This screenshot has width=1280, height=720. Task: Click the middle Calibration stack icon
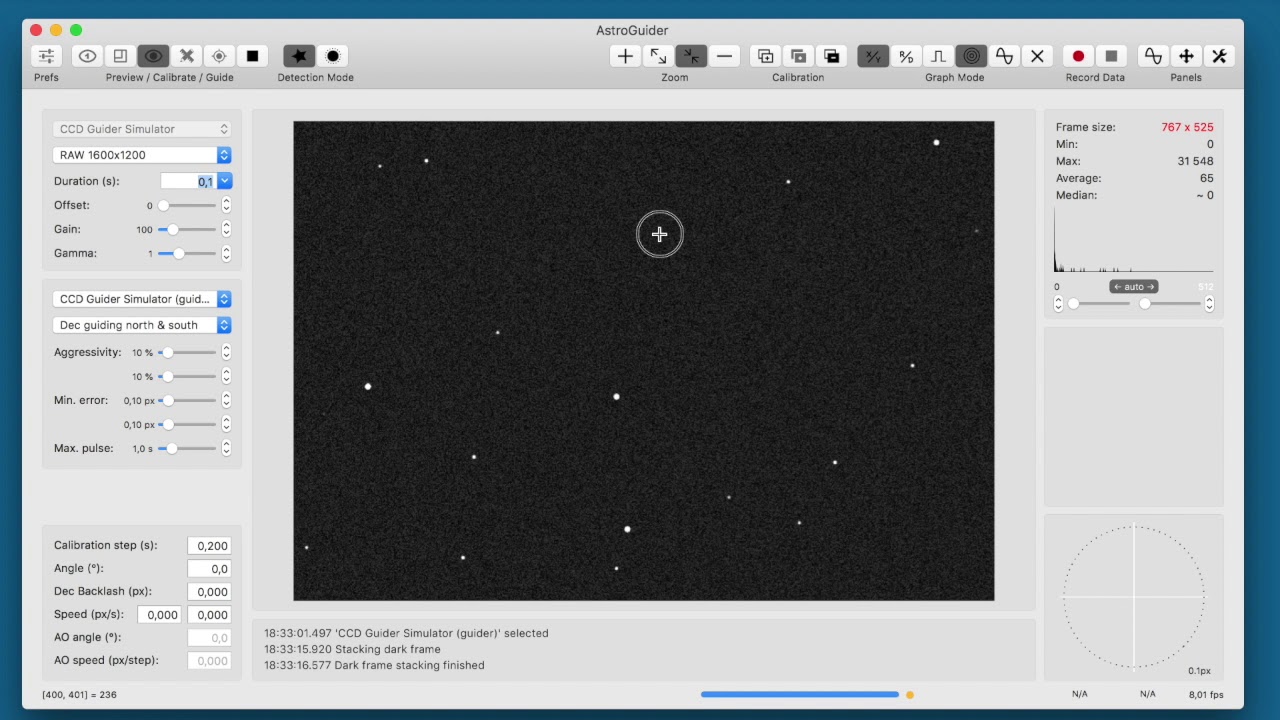tap(798, 56)
